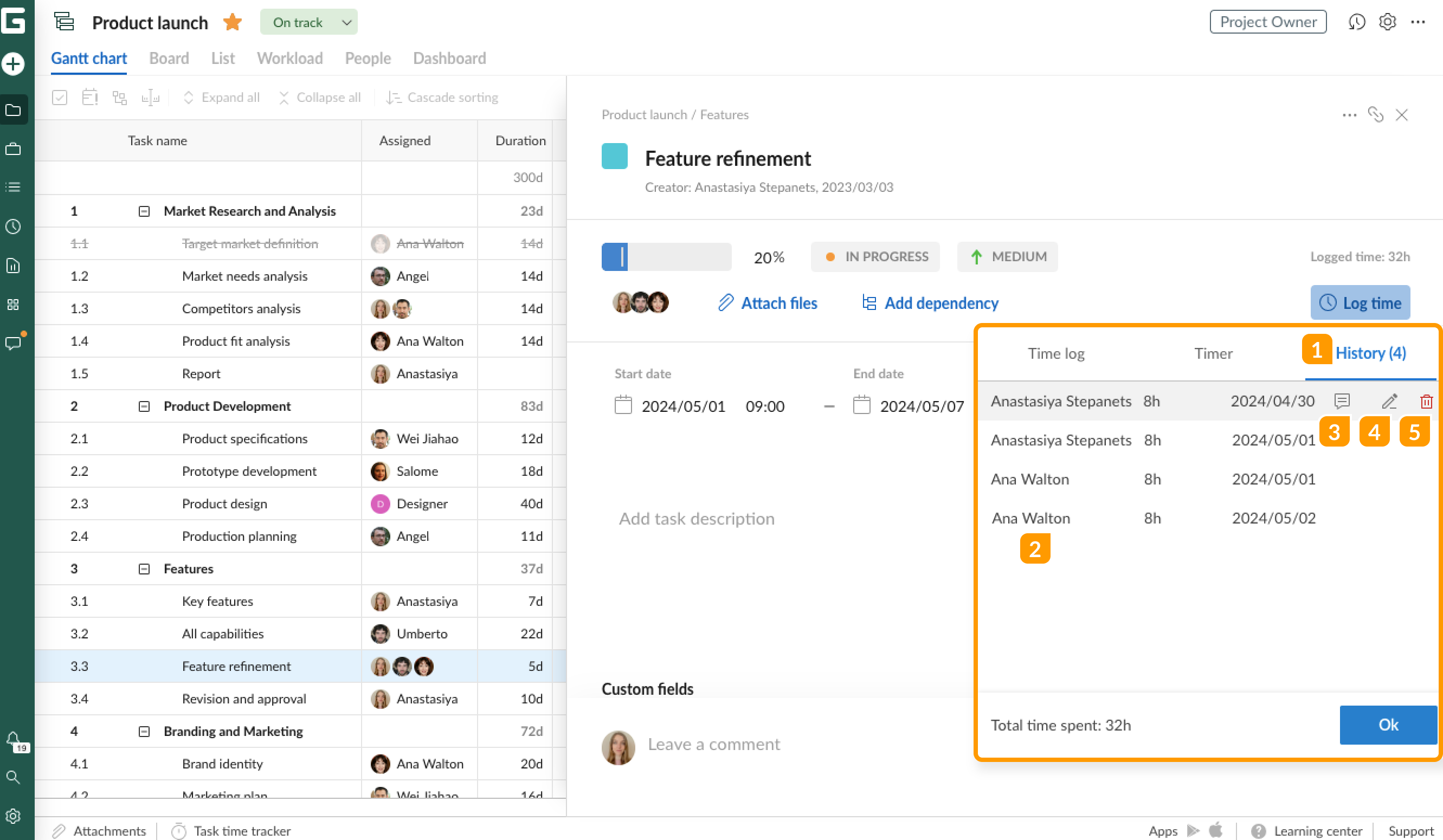Open project settings gear
The image size is (1443, 840).
(x=1388, y=22)
